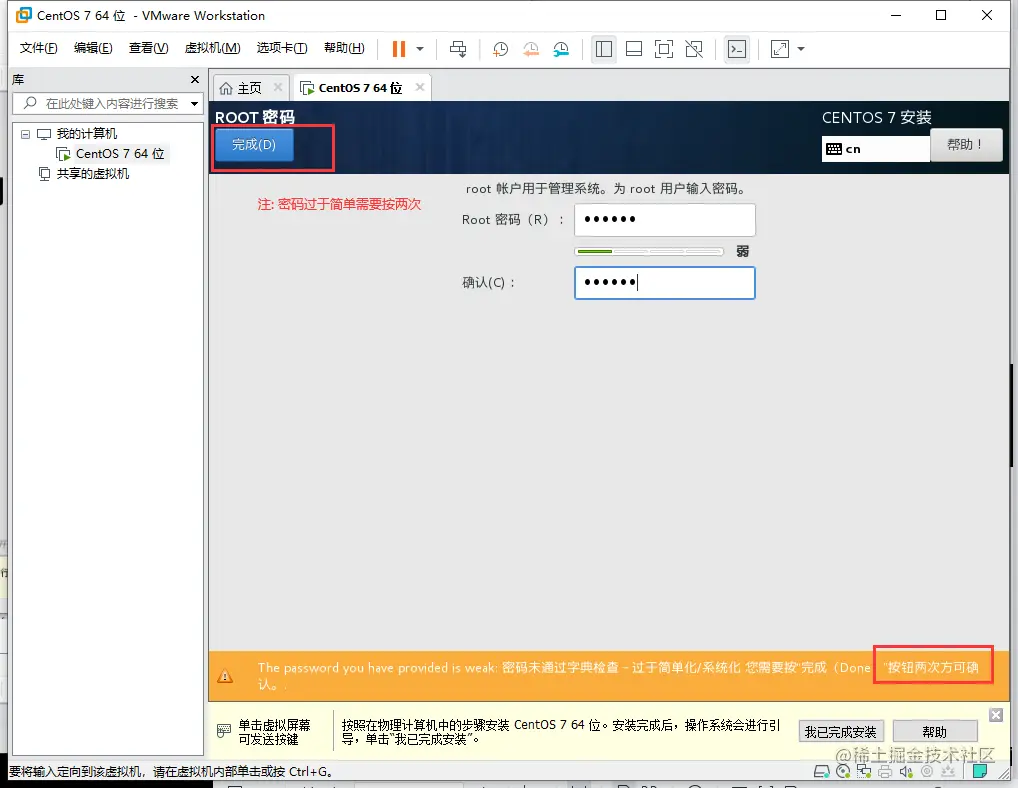1018x788 pixels.
Task: Open the power options arrow beside the pause icon
Action: pos(420,49)
